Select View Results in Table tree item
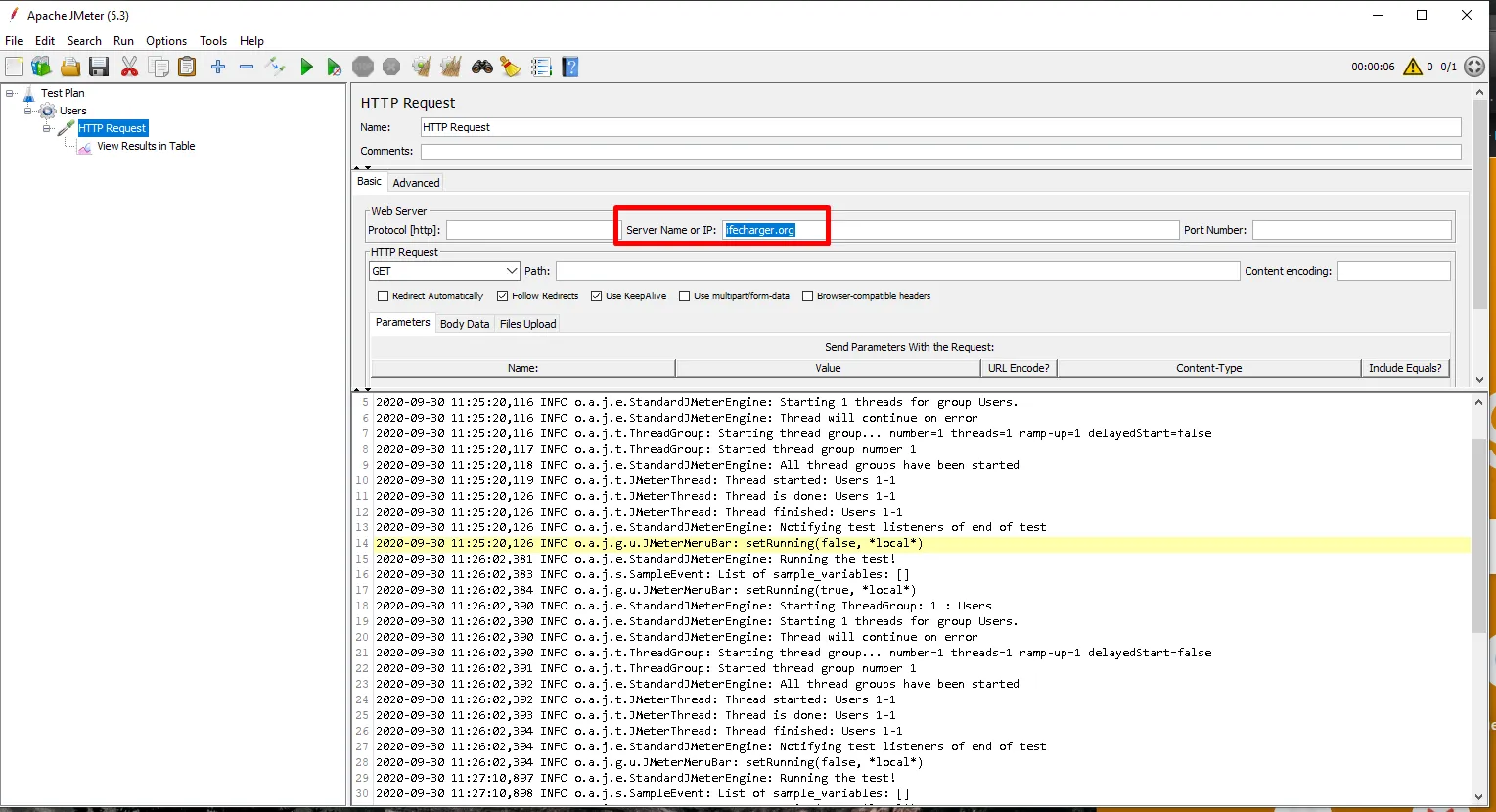Screen dimensions: 1496x812 point(146,146)
